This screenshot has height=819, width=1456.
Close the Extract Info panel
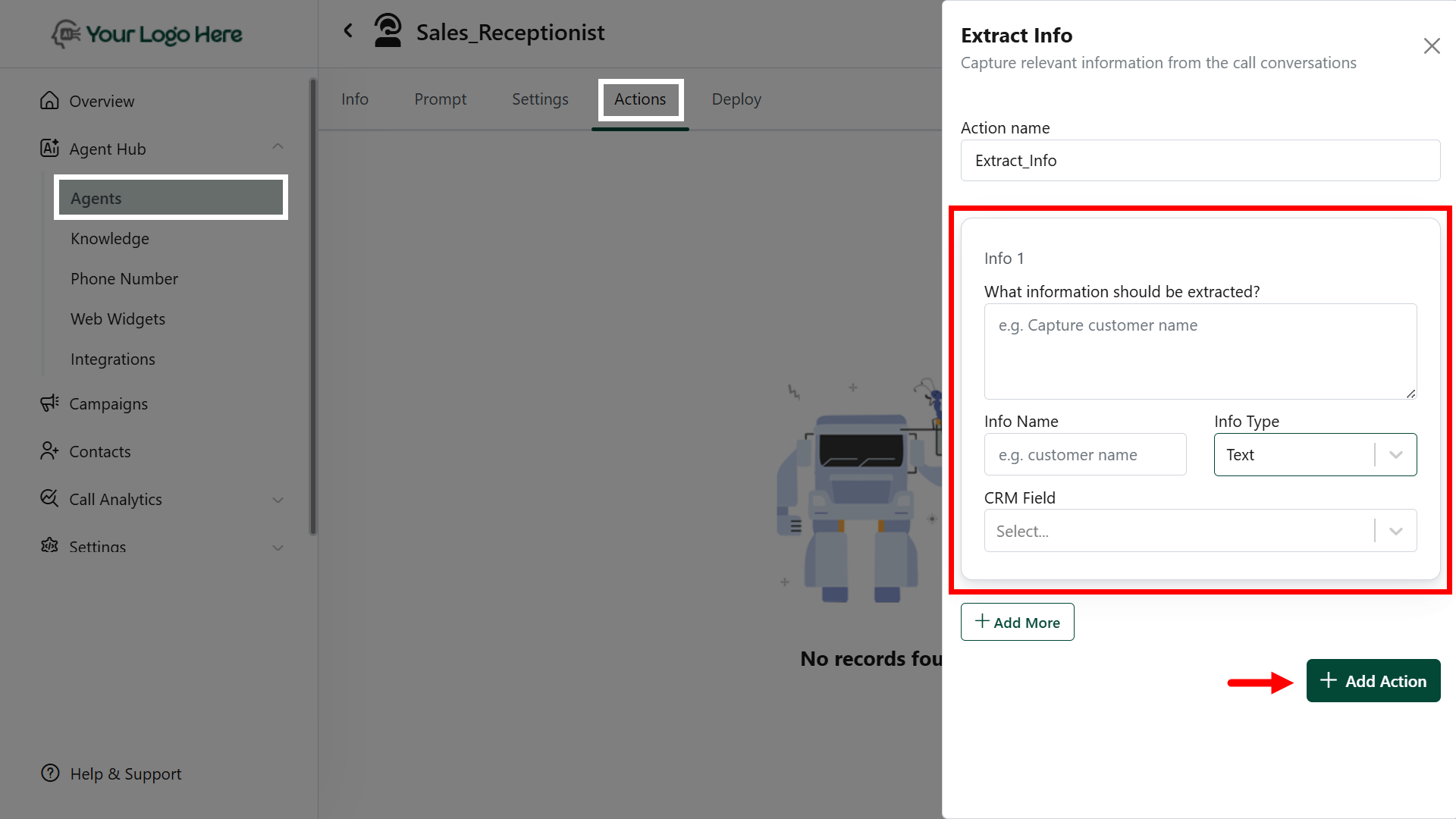pos(1431,46)
